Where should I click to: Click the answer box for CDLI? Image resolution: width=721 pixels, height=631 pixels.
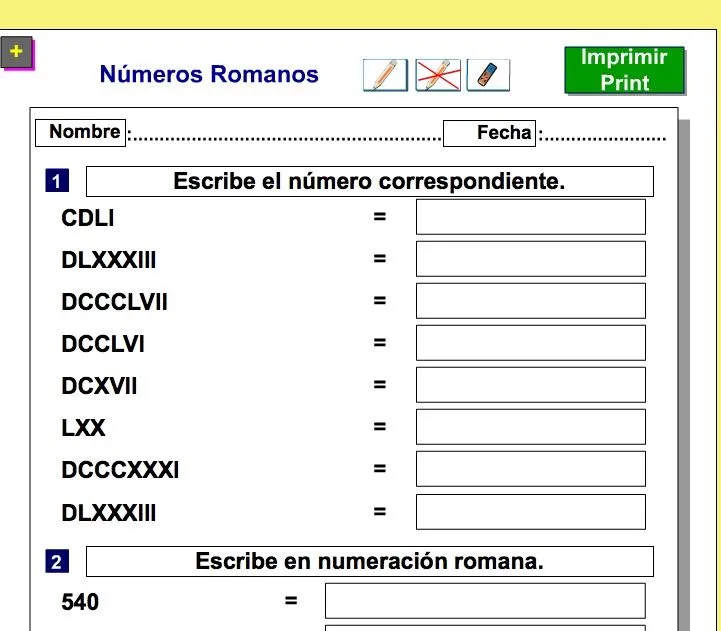531,217
